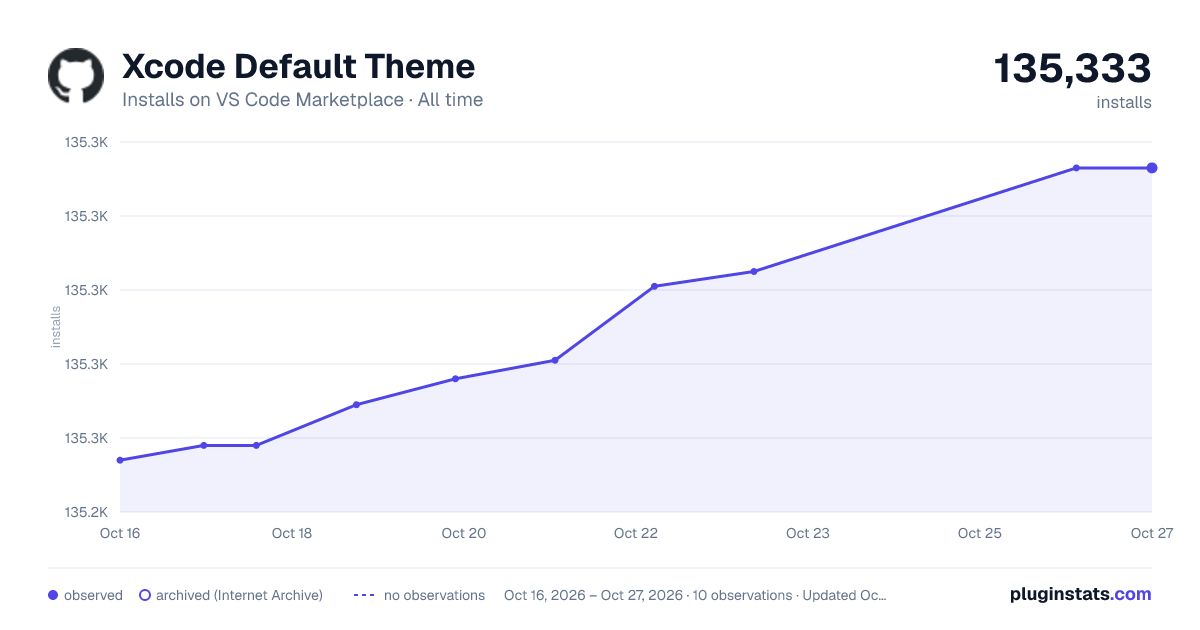This screenshot has height=630, width=1200.
Task: Click the filled observed legend dot
Action: tap(53, 595)
